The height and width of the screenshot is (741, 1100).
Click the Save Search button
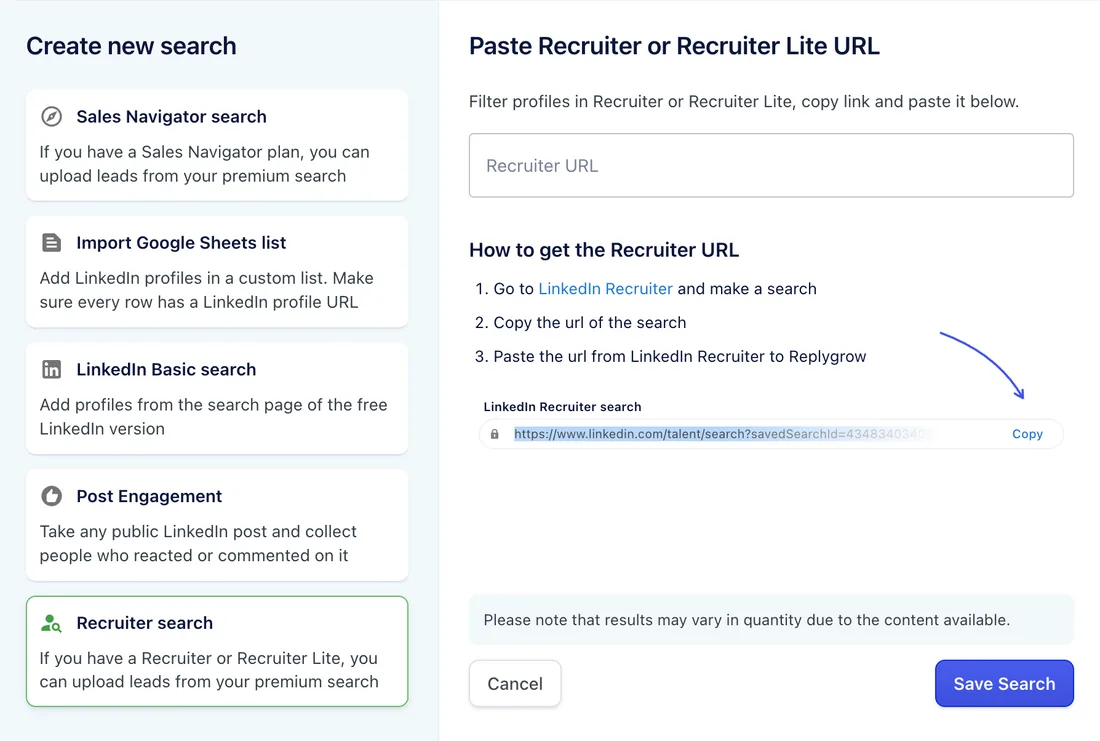click(1004, 683)
